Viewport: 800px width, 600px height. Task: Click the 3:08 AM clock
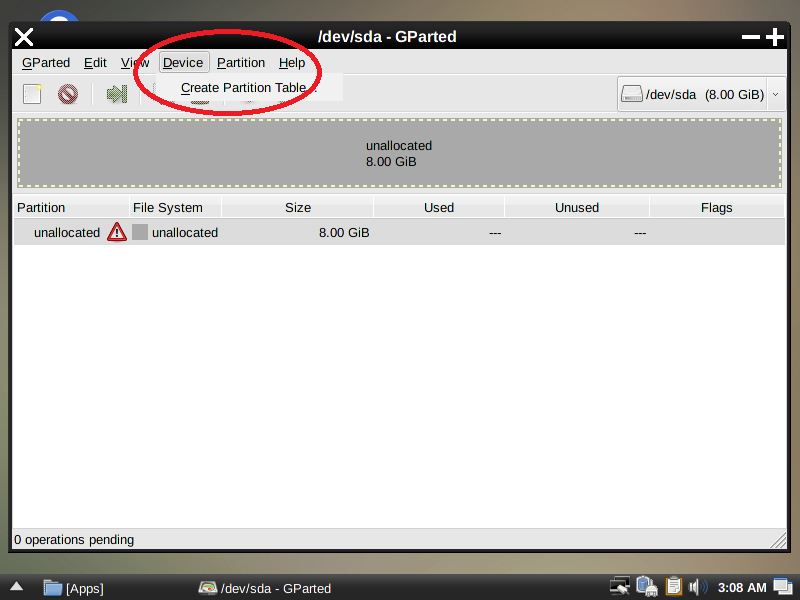742,588
